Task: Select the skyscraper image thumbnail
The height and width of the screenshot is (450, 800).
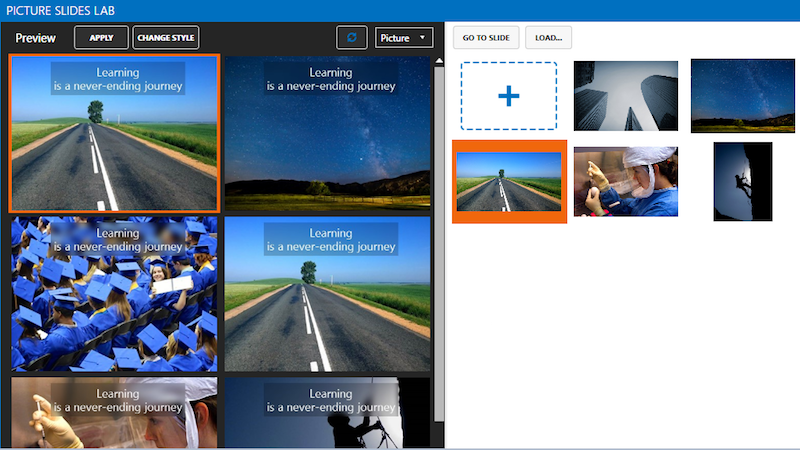Action: 625,96
